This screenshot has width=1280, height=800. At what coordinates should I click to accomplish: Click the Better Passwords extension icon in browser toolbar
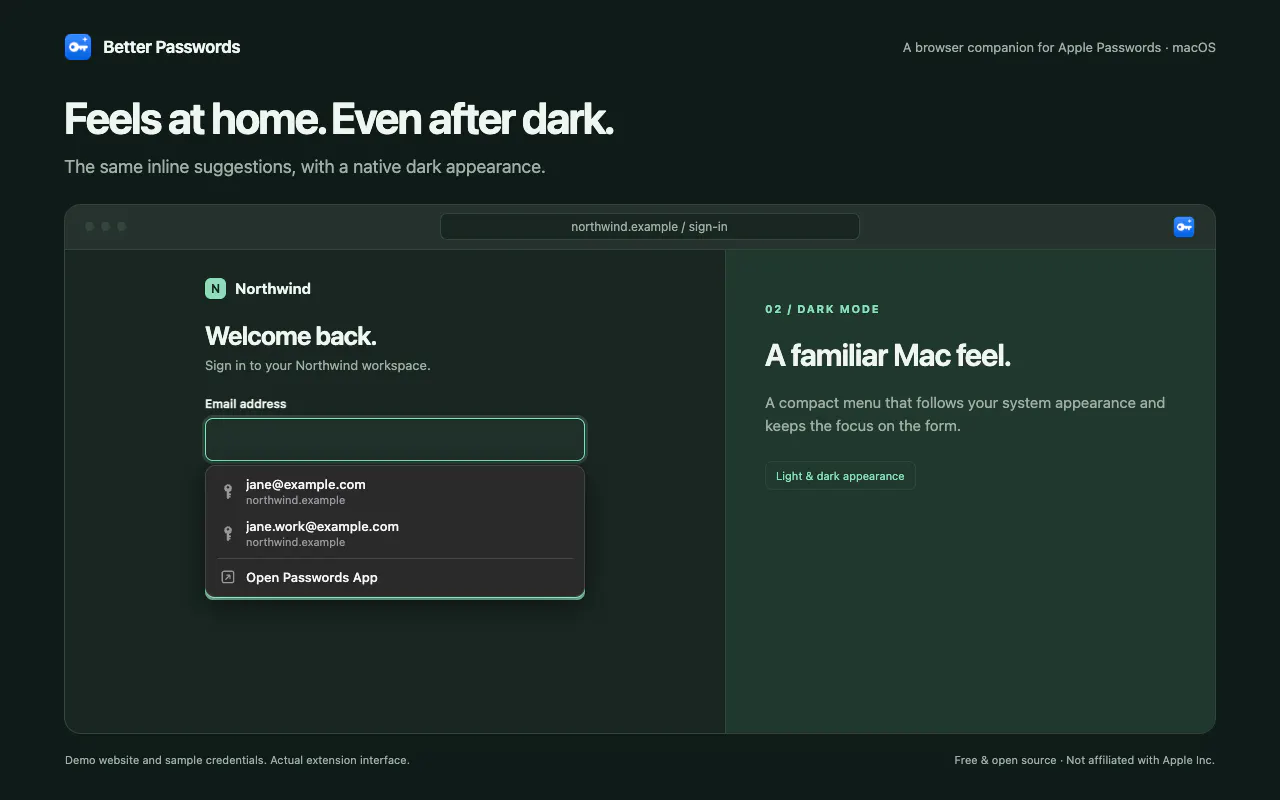(1184, 227)
